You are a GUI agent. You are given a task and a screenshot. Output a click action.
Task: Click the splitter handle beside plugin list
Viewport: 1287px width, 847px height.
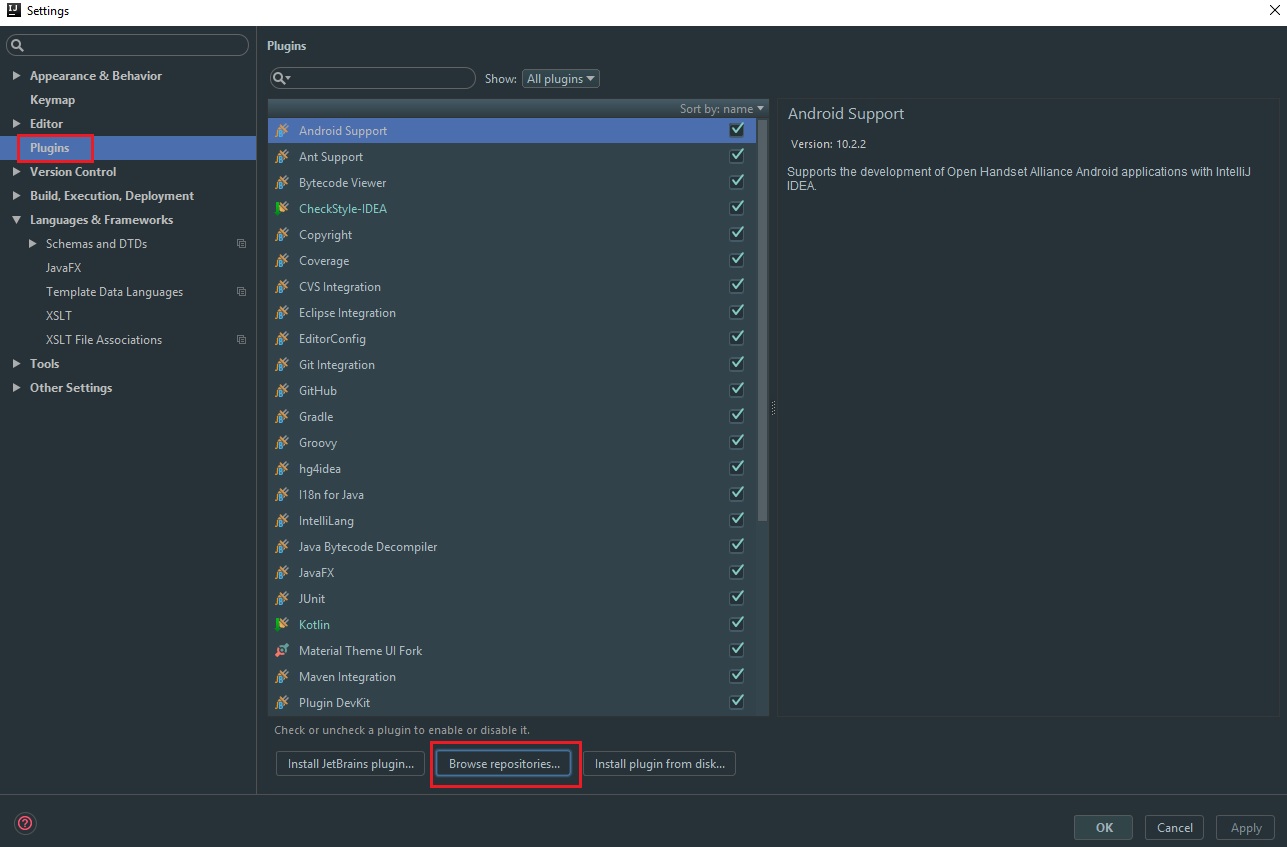click(x=773, y=408)
